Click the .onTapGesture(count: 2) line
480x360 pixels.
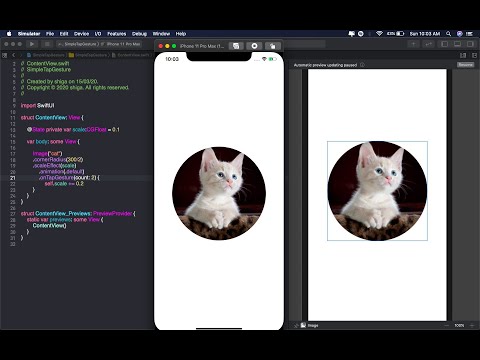pos(69,178)
